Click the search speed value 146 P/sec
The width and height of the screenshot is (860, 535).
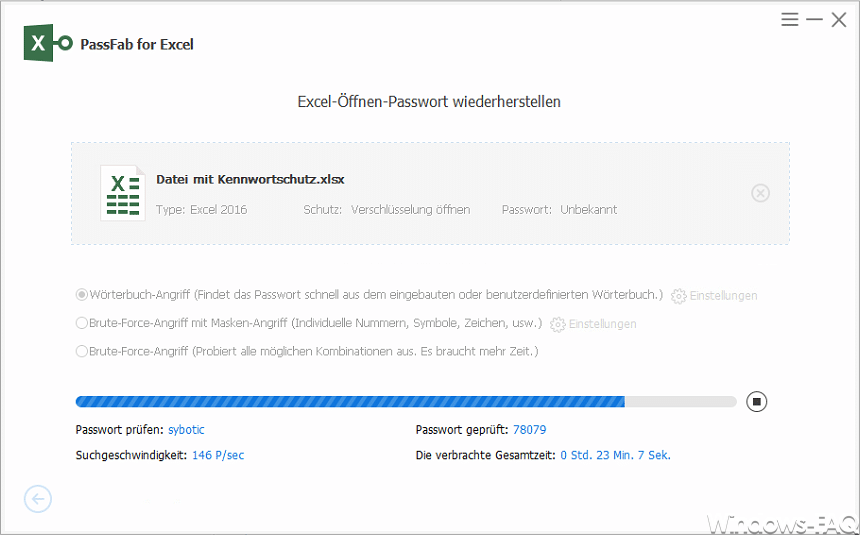(x=218, y=455)
